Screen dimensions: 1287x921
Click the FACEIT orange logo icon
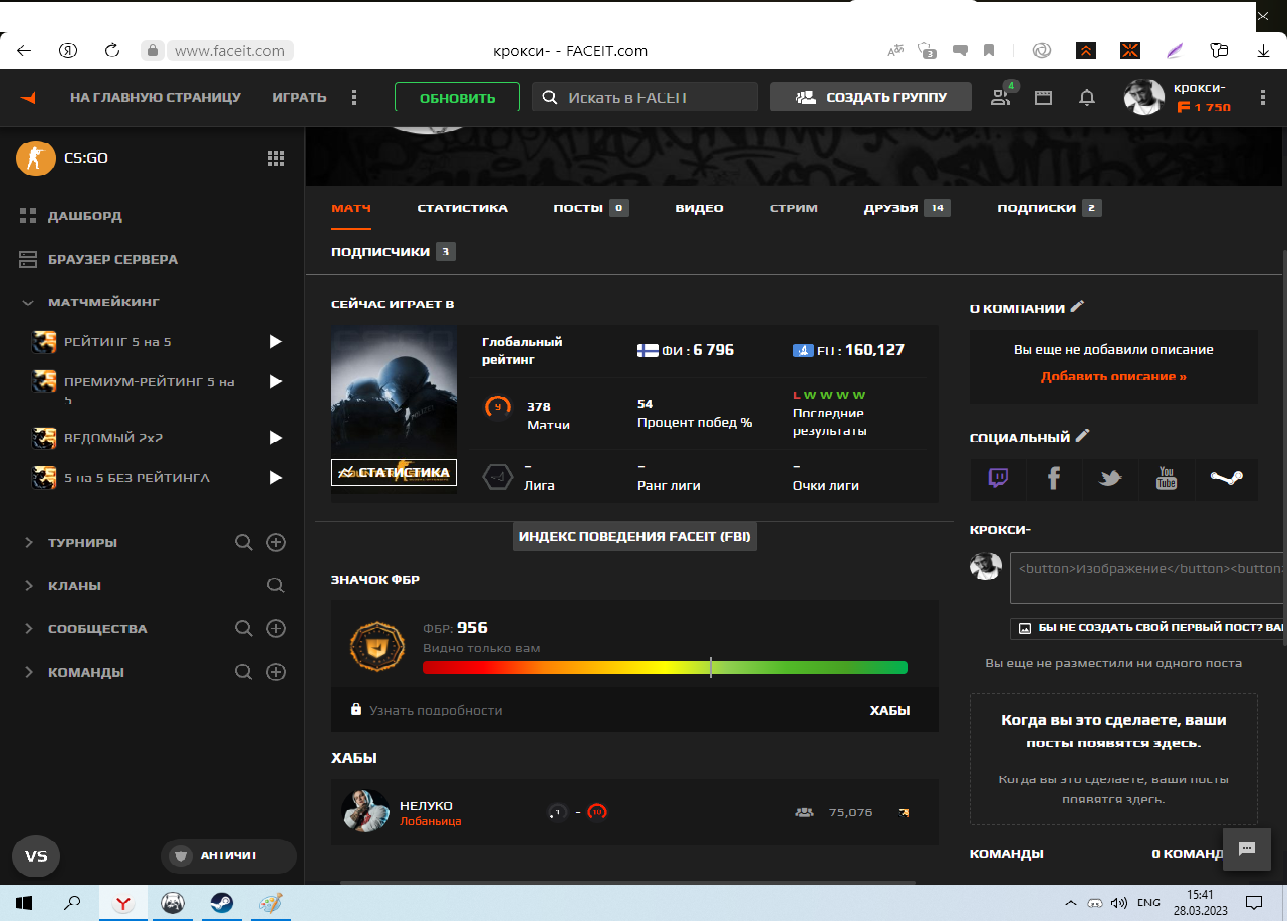pos(28,98)
